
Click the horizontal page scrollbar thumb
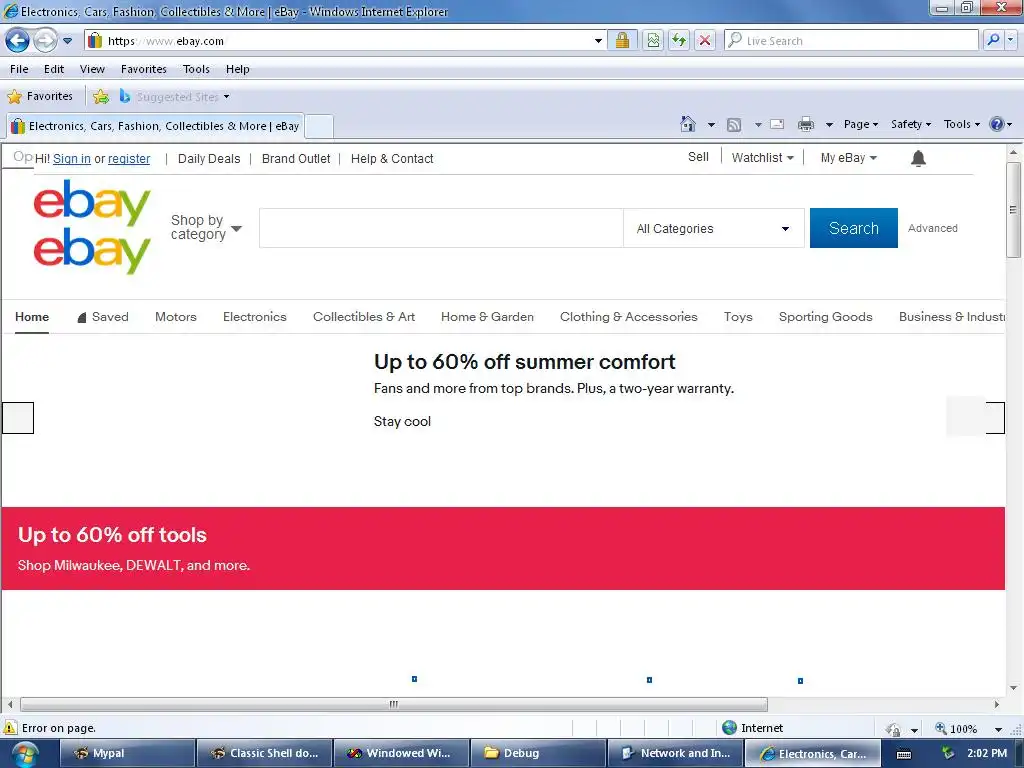click(x=394, y=704)
